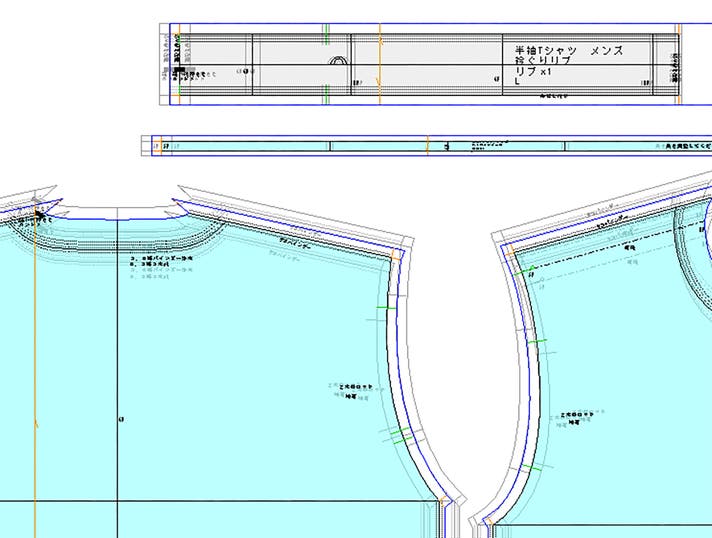Click the 半袖Tシャツ メンズ title text

tap(566, 49)
